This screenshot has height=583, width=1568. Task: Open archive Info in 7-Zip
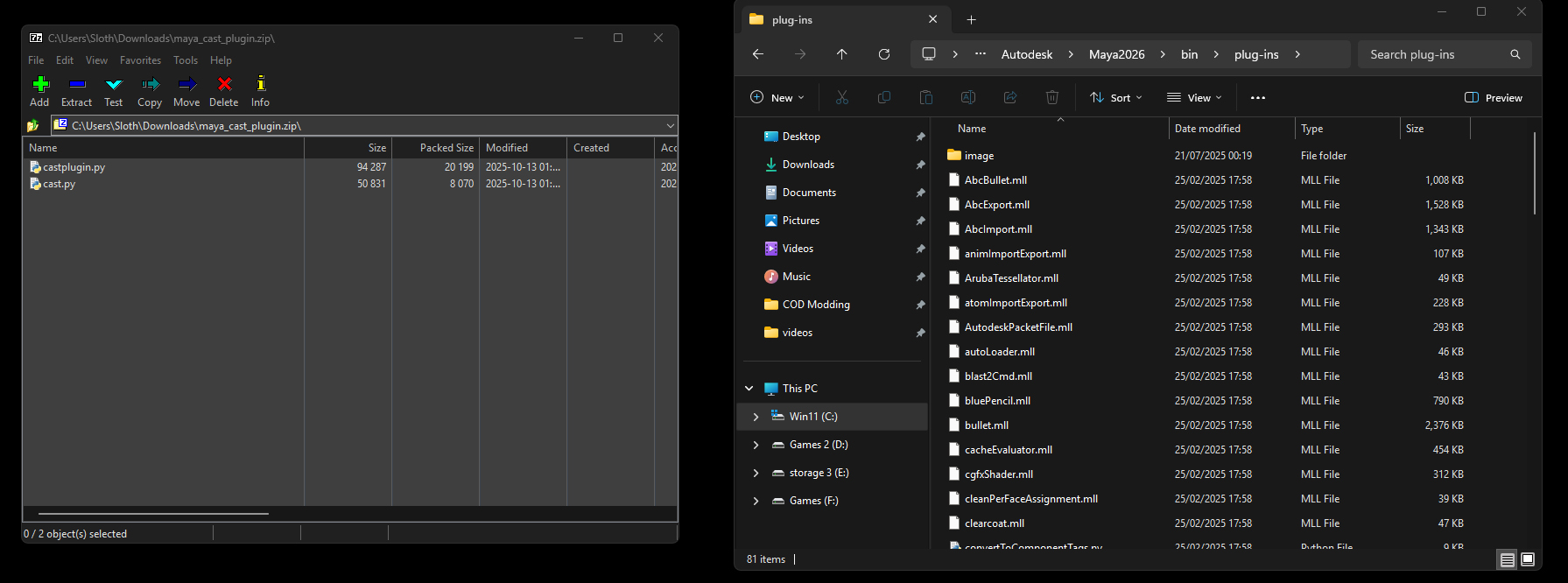coord(260,84)
